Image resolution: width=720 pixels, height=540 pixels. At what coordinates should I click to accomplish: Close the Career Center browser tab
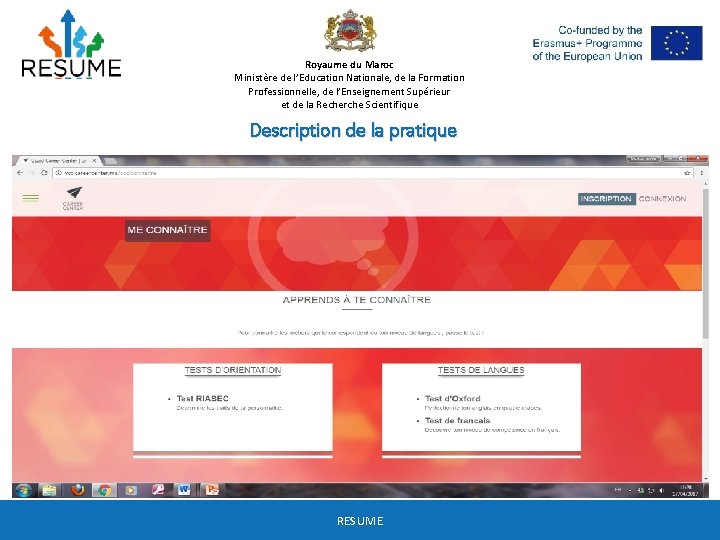coord(94,161)
